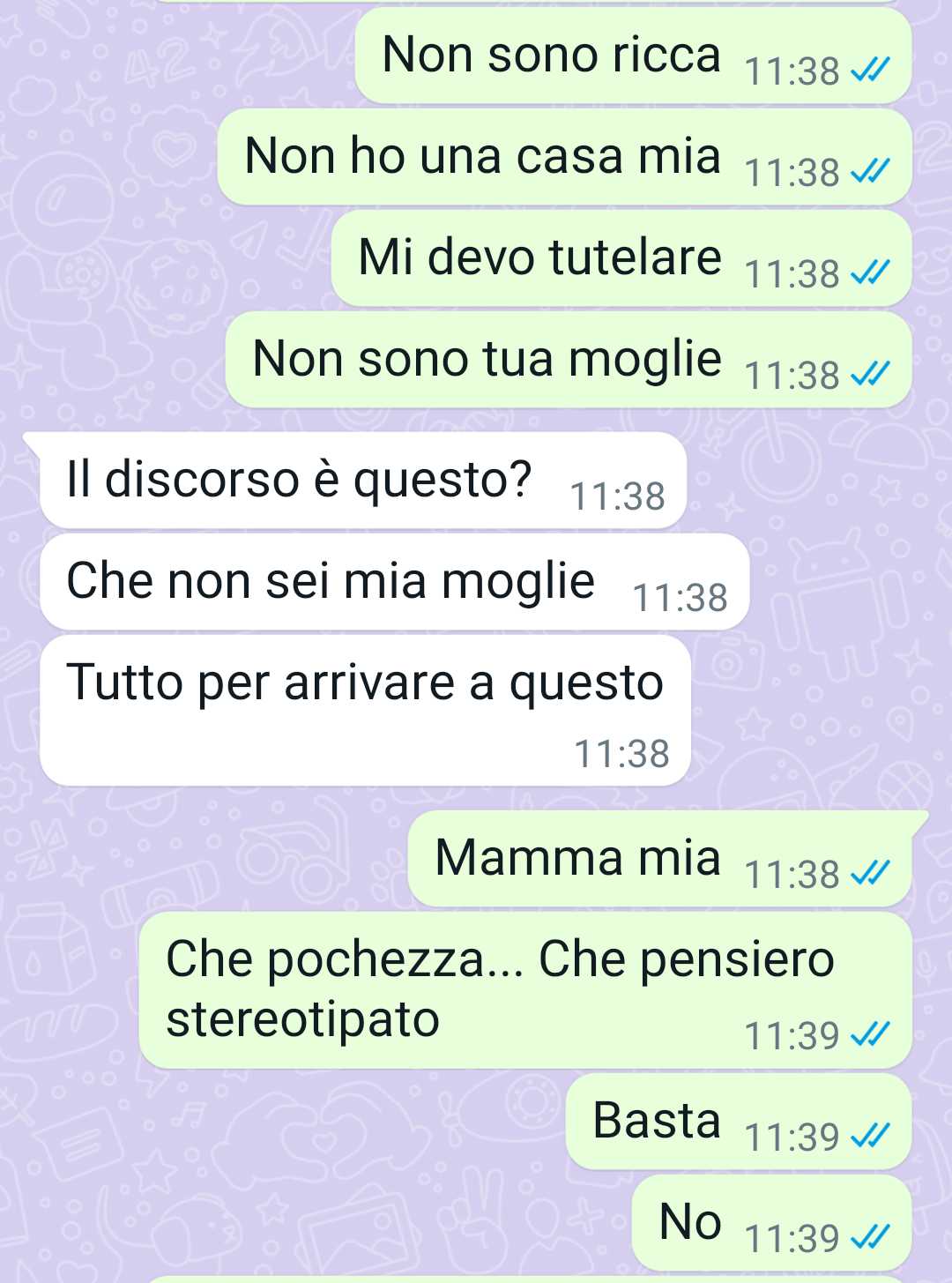Click read ticks beside 'Non sono tua moglie'
Image resolution: width=952 pixels, height=1283 pixels.
pyautogui.click(x=870, y=374)
